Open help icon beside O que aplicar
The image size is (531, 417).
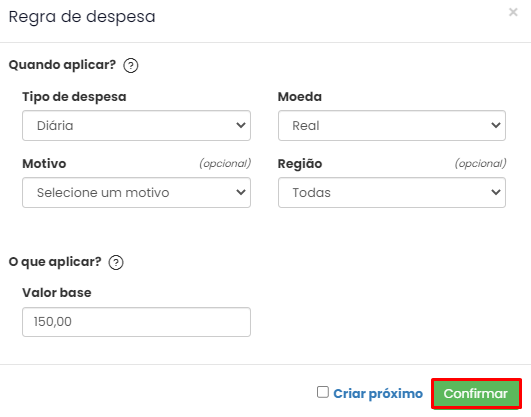[116, 263]
